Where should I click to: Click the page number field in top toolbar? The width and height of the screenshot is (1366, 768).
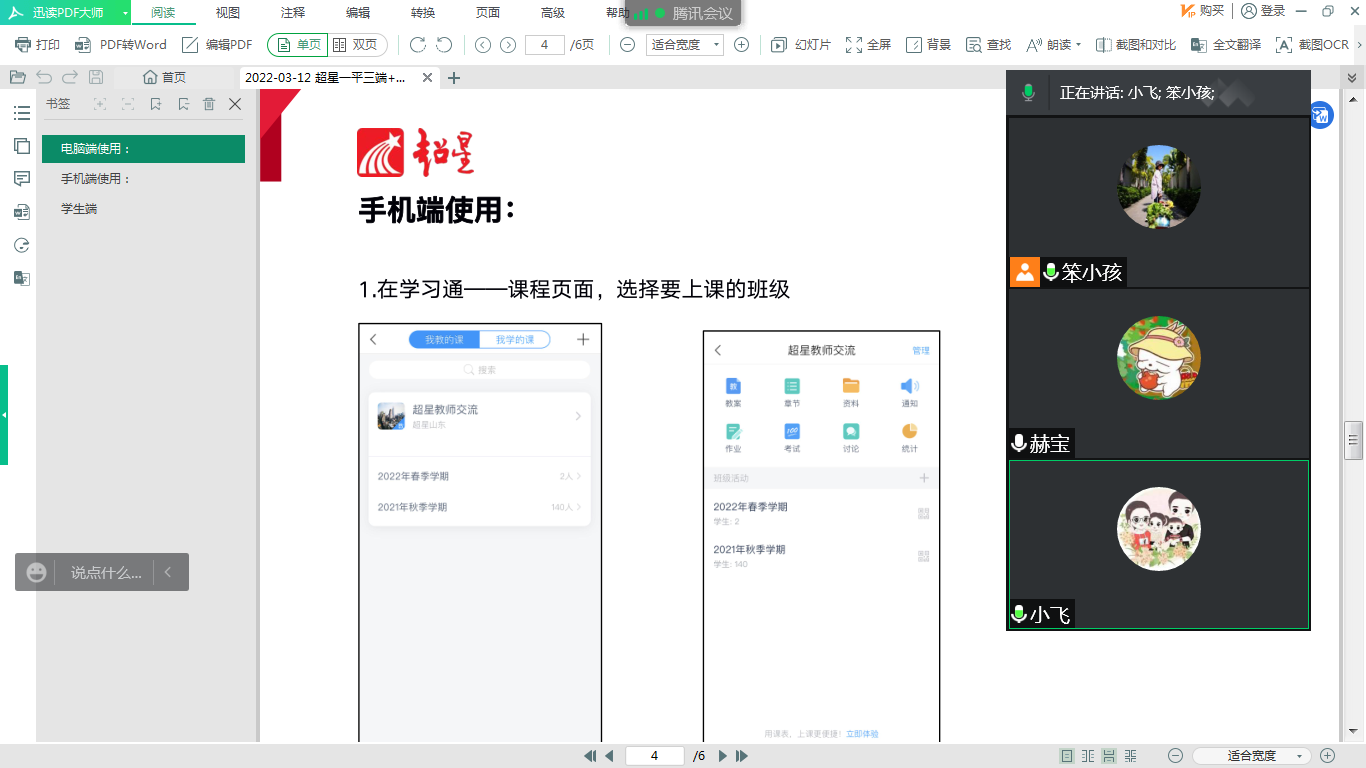[x=545, y=45]
